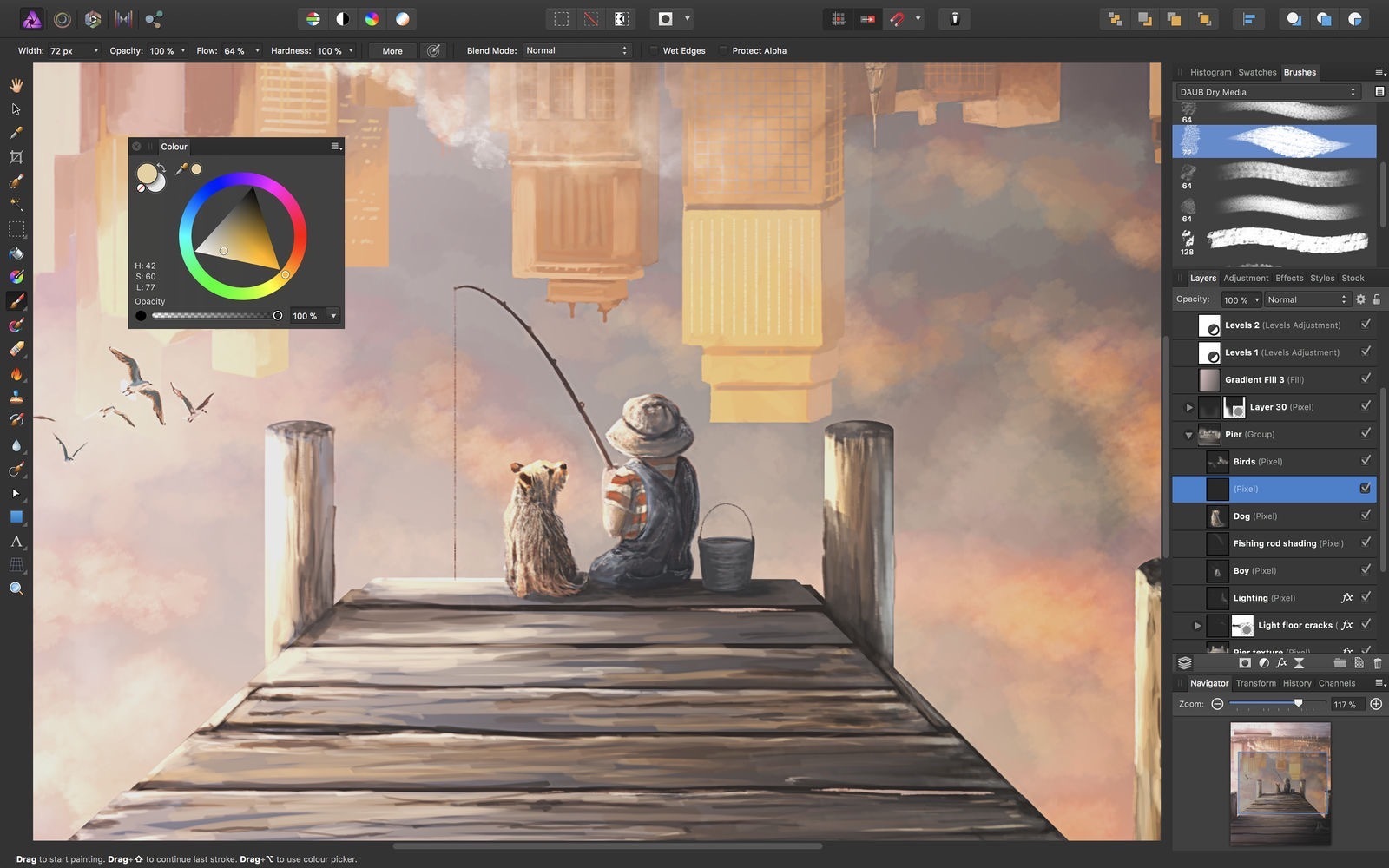
Task: Click the zoom in plus button
Action: pos(1376,704)
